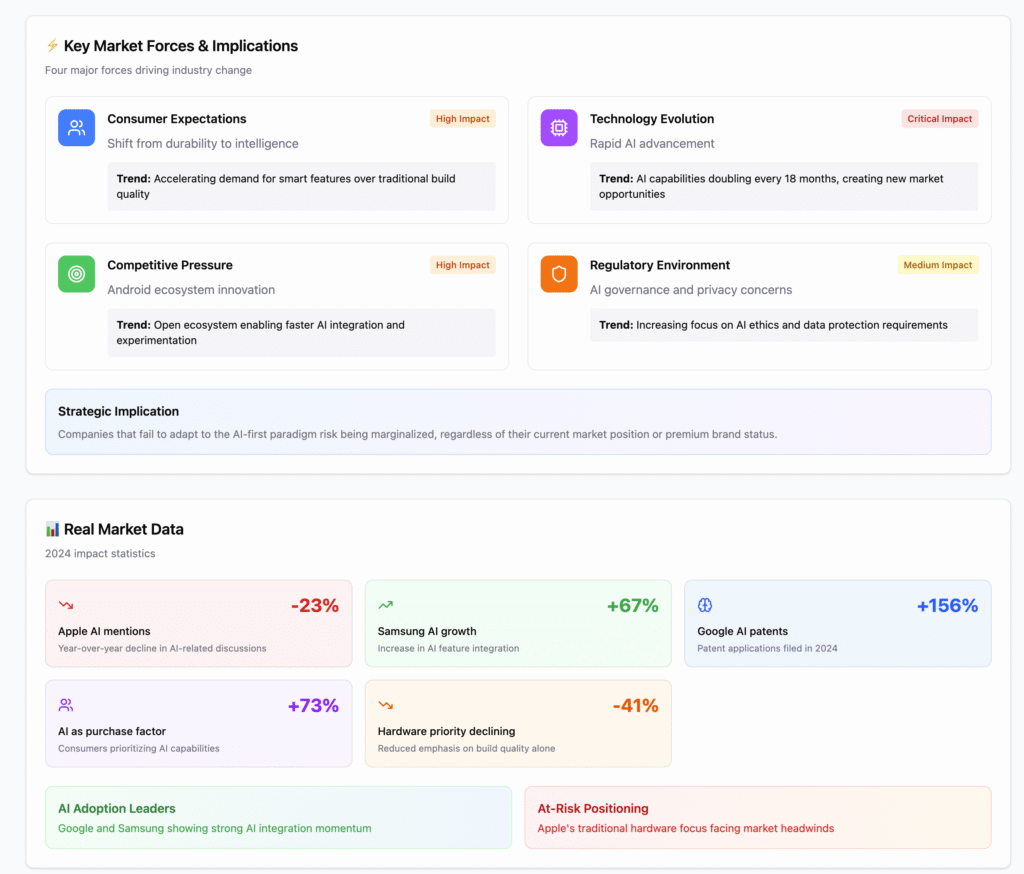The width and height of the screenshot is (1024, 874).
Task: Click the sentence about Apple's traditional hardware focus
Action: point(686,828)
